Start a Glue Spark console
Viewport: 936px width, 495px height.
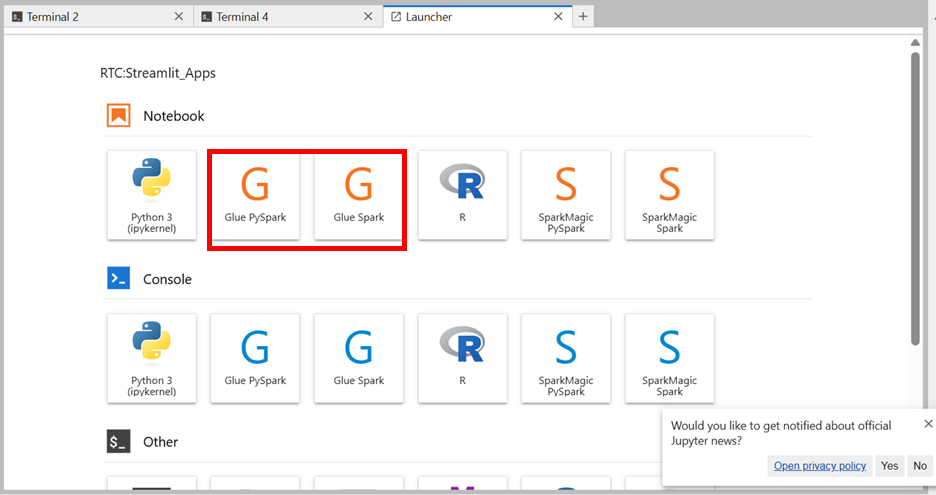point(359,358)
